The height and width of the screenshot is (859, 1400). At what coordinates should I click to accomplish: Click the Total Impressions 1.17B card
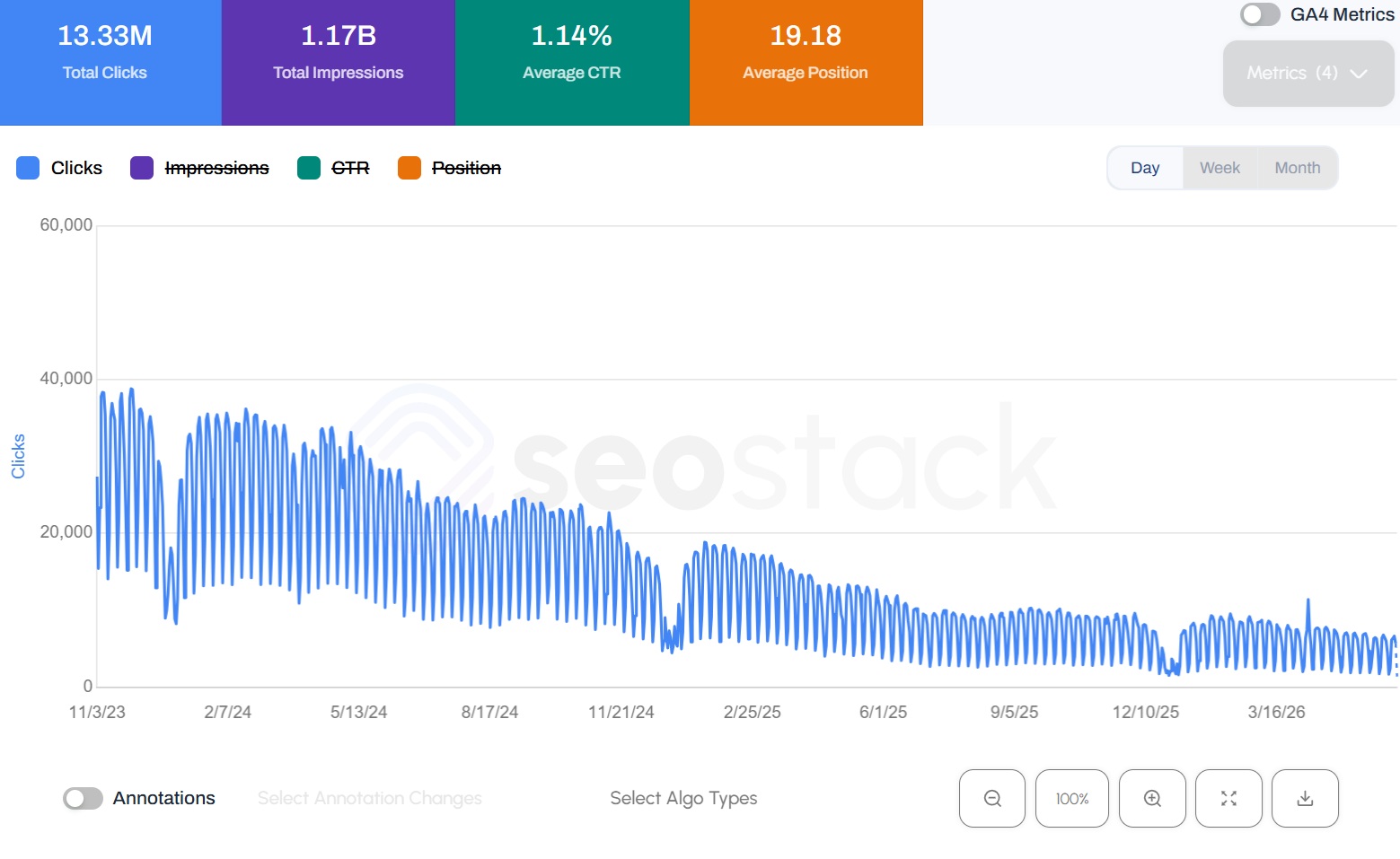point(339,63)
